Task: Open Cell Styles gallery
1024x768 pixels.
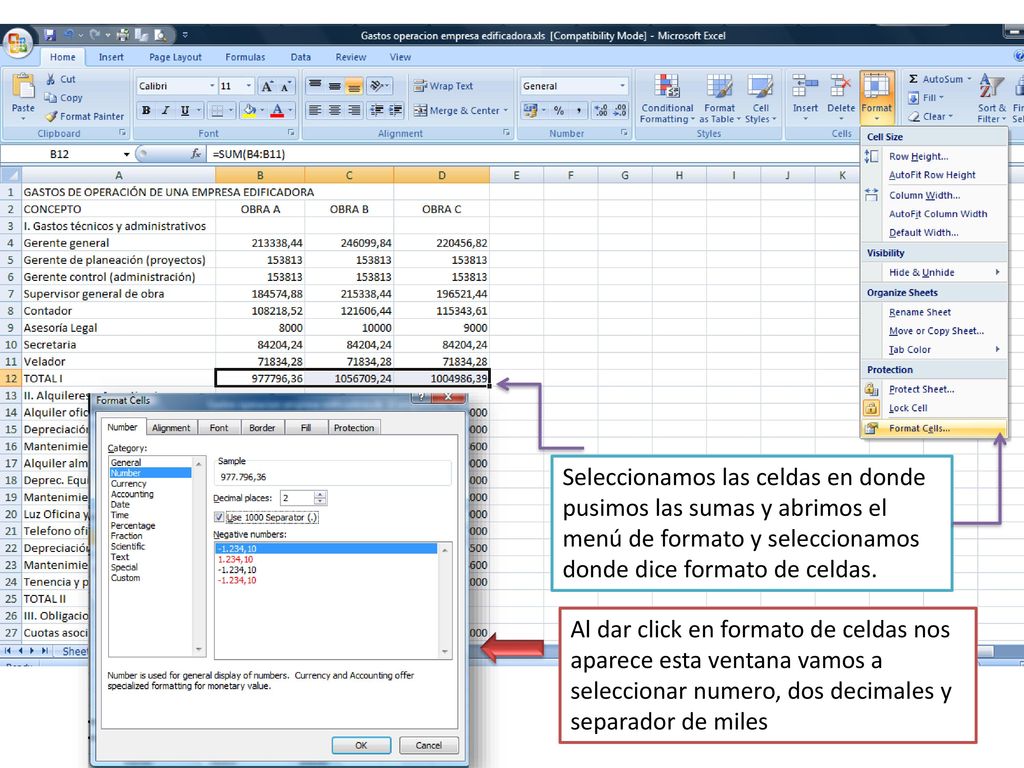Action: (760, 99)
